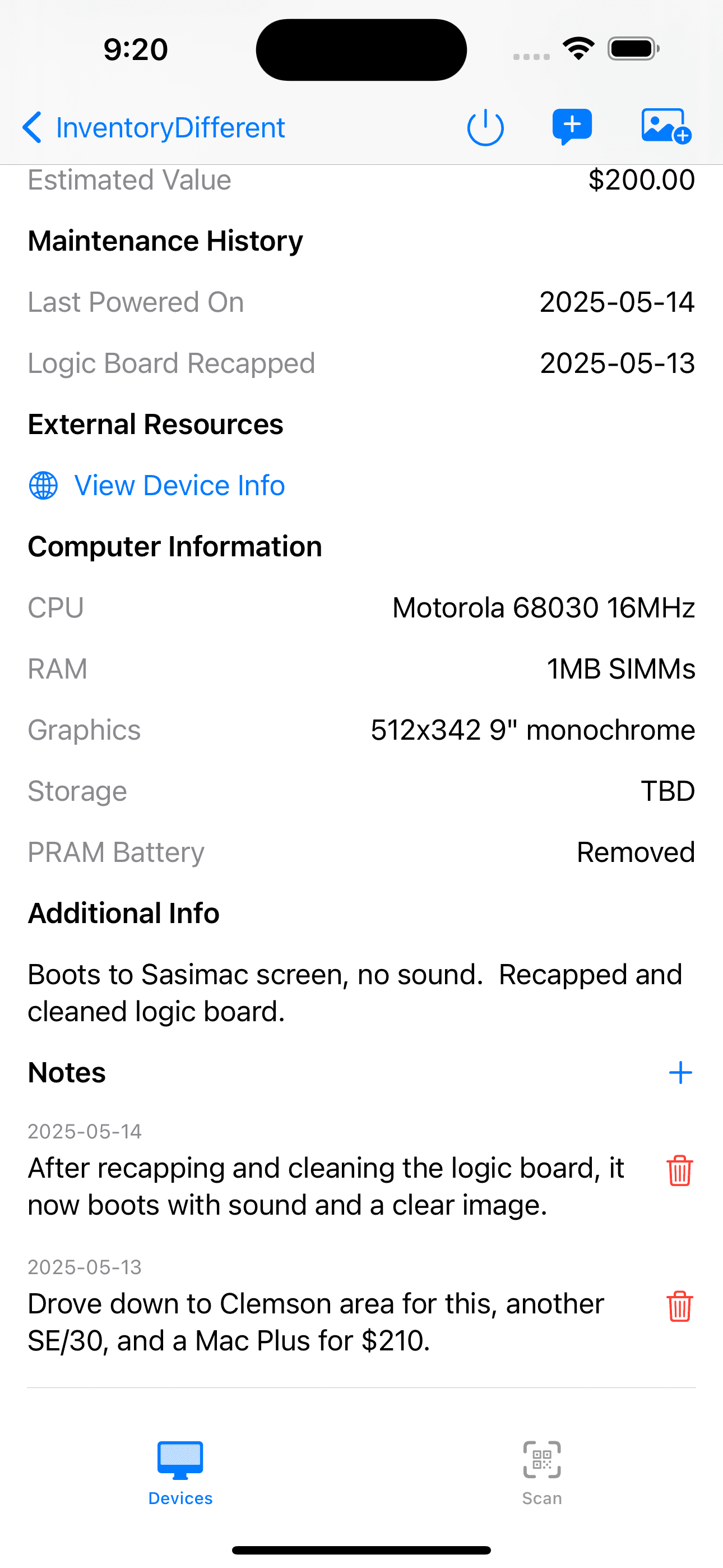Tap the globe icon beside View Device Info
The height and width of the screenshot is (1568, 723).
click(43, 486)
